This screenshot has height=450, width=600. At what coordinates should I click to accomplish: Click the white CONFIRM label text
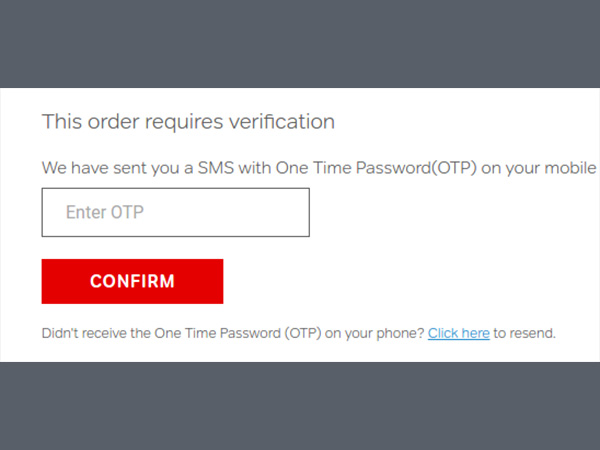(x=132, y=281)
